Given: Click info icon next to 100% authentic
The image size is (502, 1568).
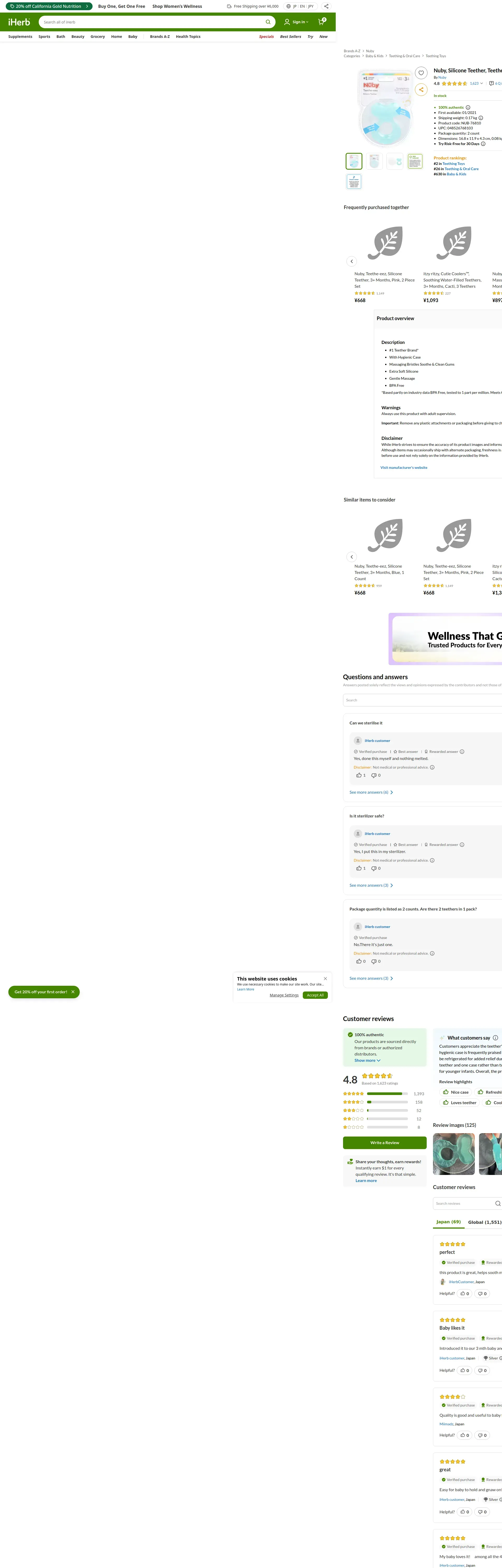Looking at the screenshot, I should 468,108.
